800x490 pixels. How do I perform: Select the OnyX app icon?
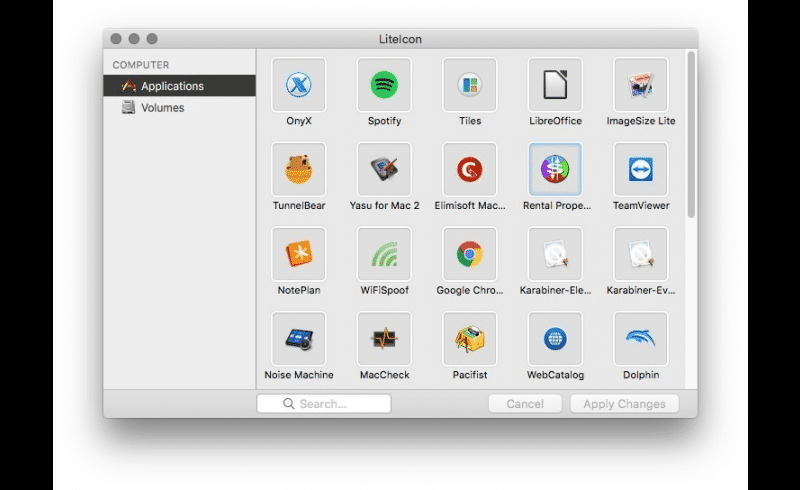[298, 85]
